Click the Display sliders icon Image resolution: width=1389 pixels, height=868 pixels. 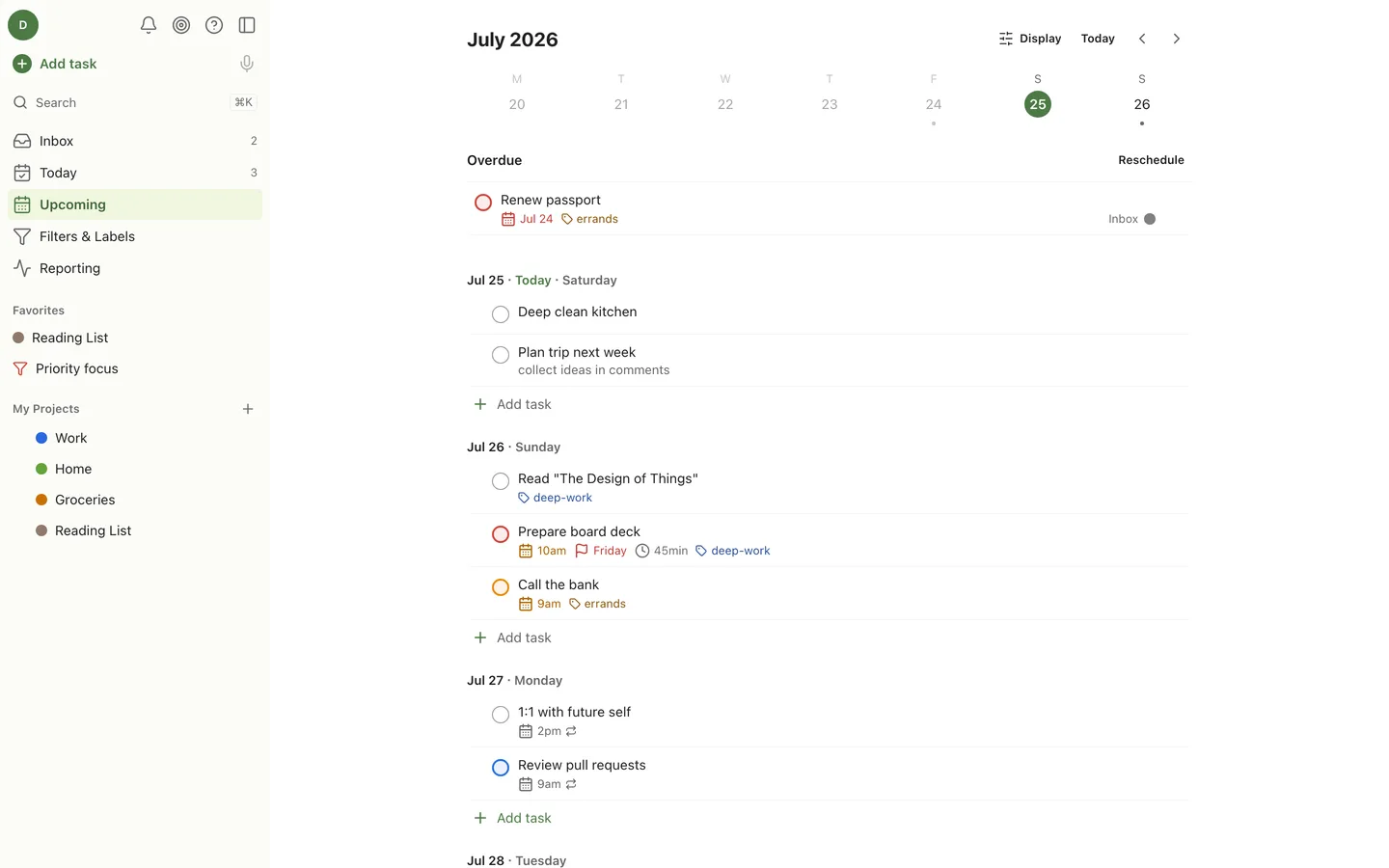tap(1006, 39)
